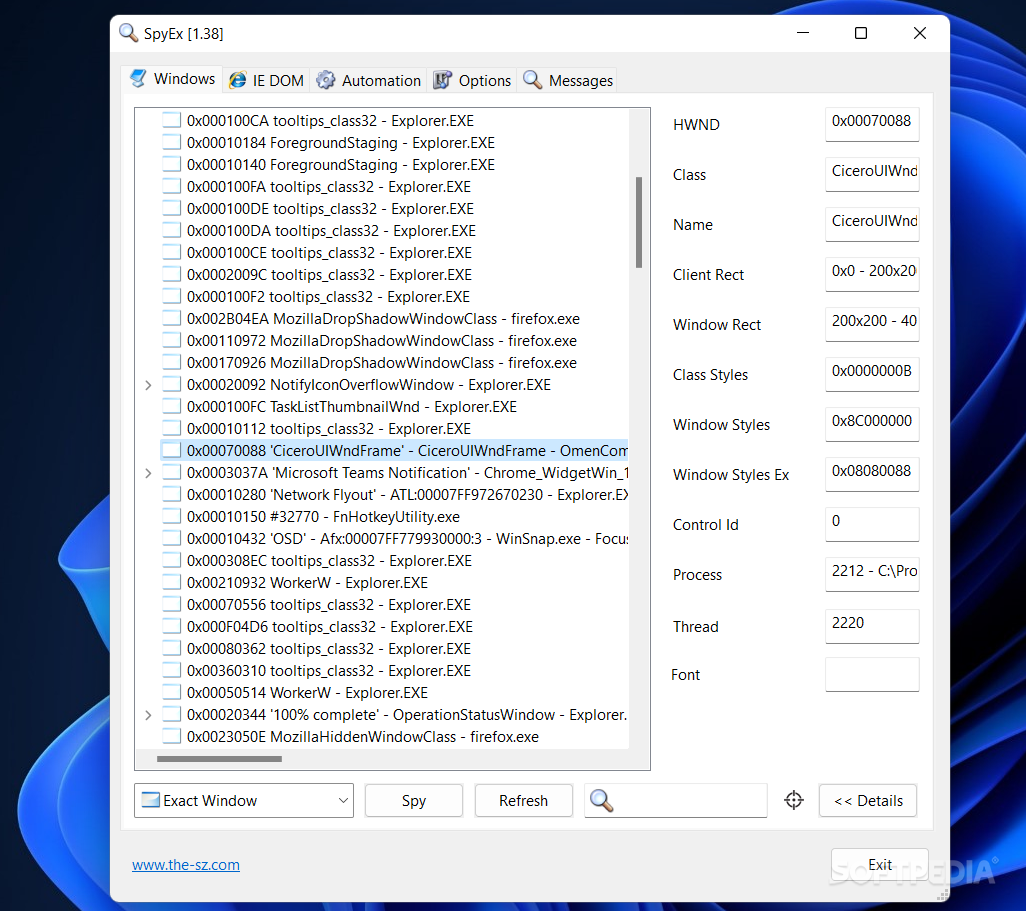The image size is (1026, 911).
Task: Click window icon for 0x00010140 ForegroundStaging row
Action: pyautogui.click(x=171, y=164)
